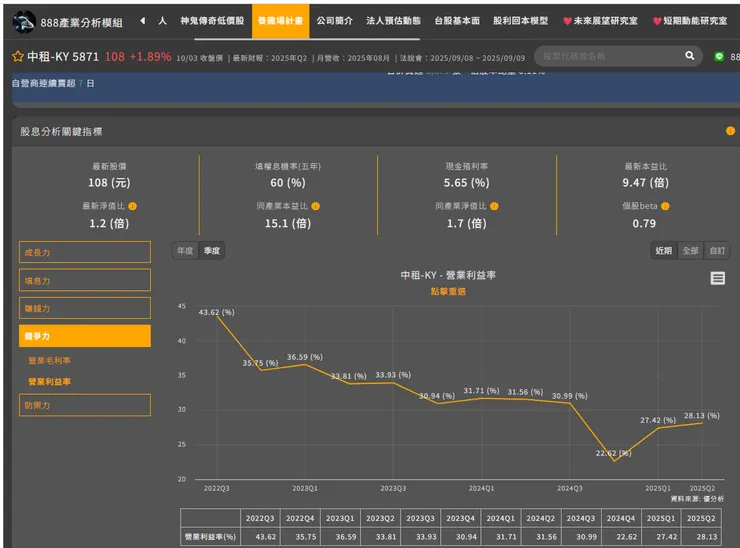Image resolution: width=740 pixels, height=548 pixels.
Task: Click the info icon beside 同產業淨值比
Action: click(494, 206)
